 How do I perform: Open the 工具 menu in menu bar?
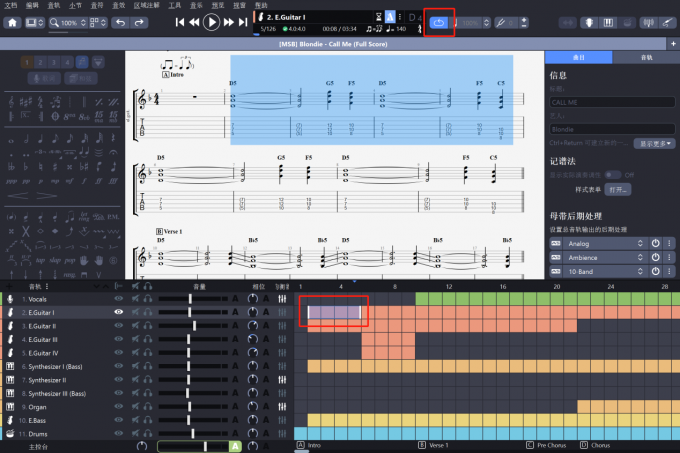pos(174,6)
